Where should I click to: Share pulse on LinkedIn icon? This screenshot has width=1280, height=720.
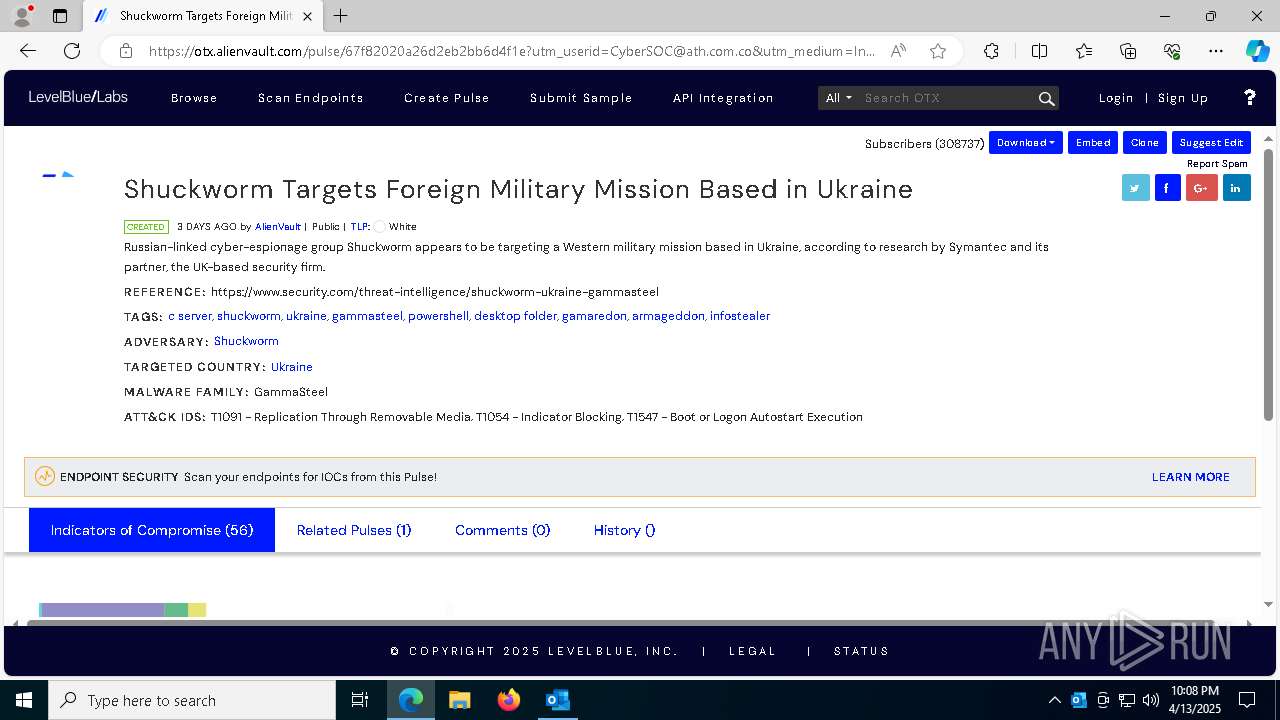pyautogui.click(x=1237, y=188)
